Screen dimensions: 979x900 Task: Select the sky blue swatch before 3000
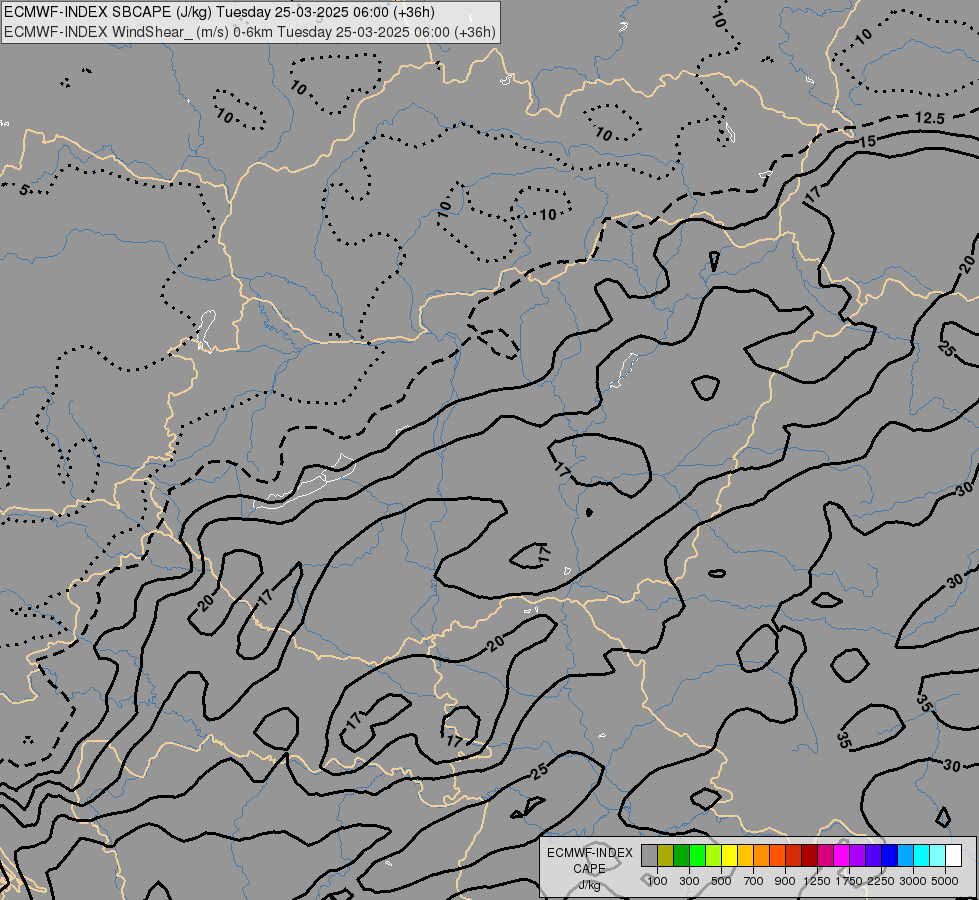(x=905, y=856)
